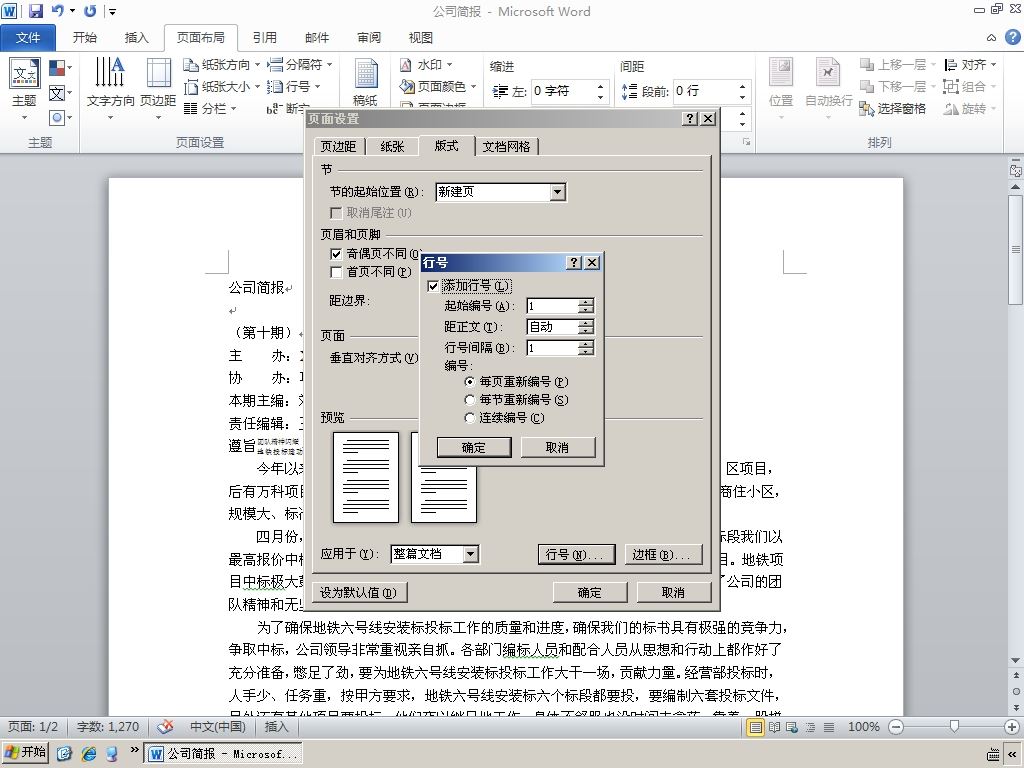The height and width of the screenshot is (768, 1024).
Task: Click the zoom slider handle in the status bar
Action: pos(954,727)
